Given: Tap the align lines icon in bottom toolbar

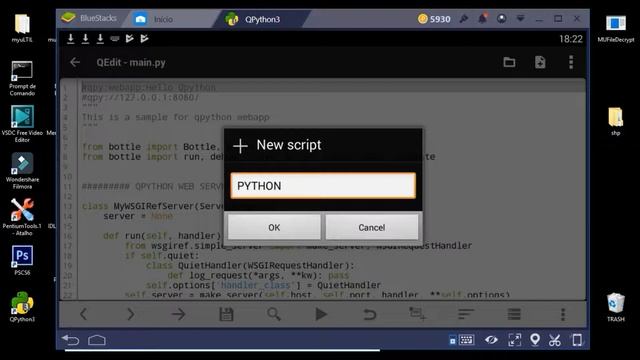Looking at the screenshot, I should (x=466, y=314).
